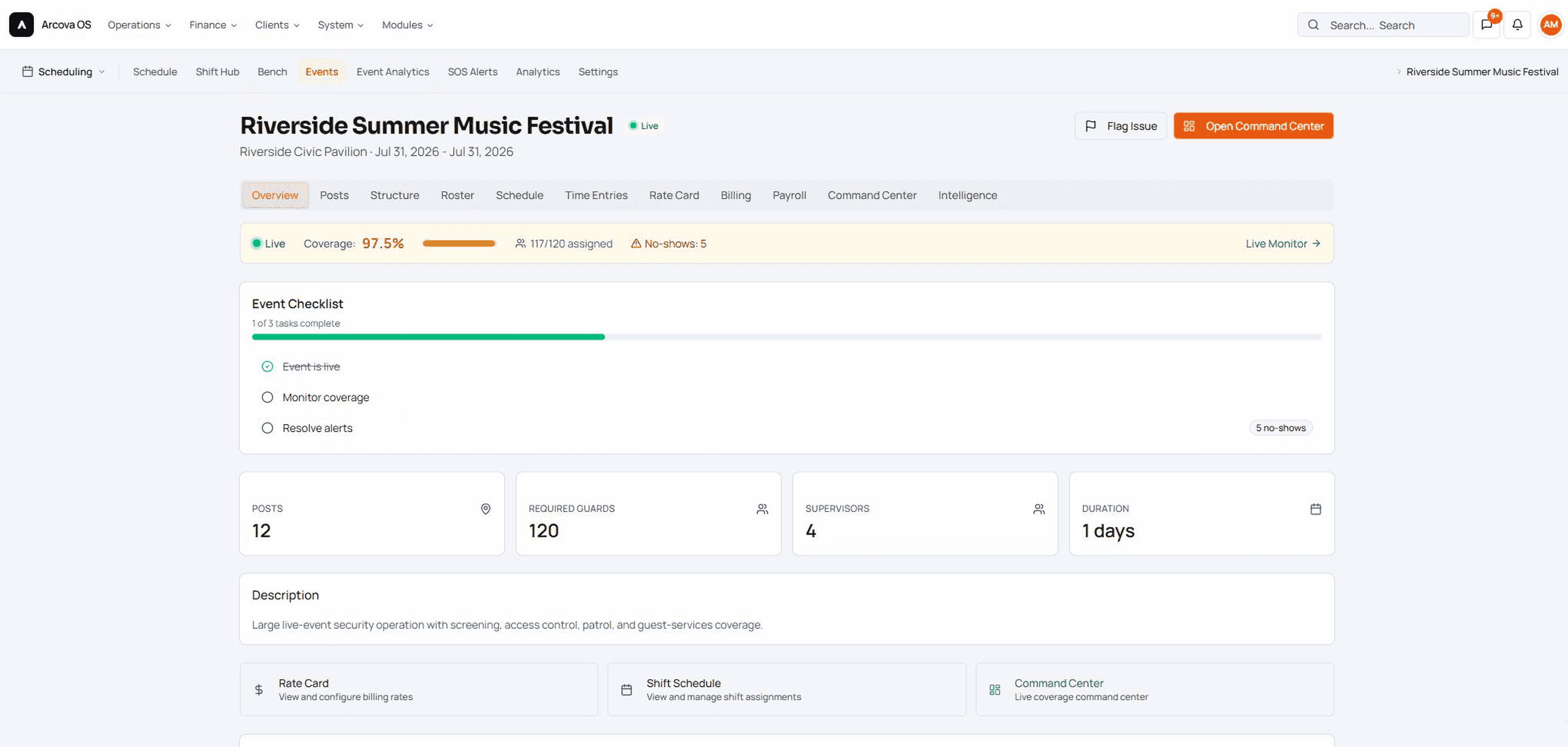The image size is (1568, 747).
Task: Switch to the Billing tab
Action: (735, 195)
